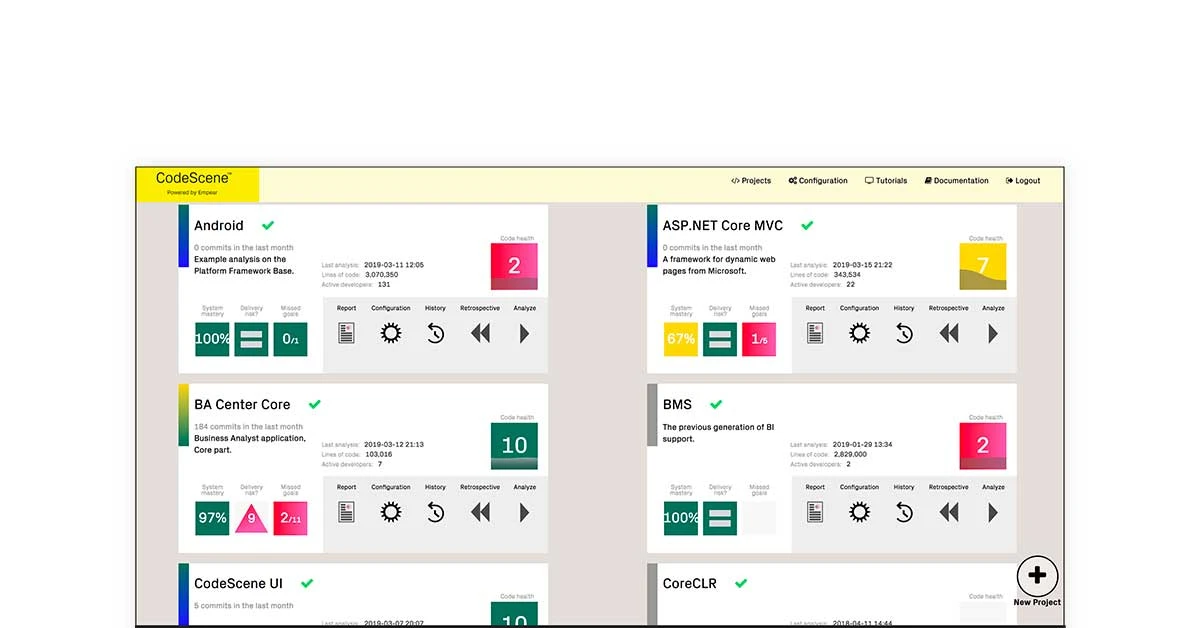The height and width of the screenshot is (628, 1200).
Task: Click the 67% system mastery tile
Action: (681, 339)
